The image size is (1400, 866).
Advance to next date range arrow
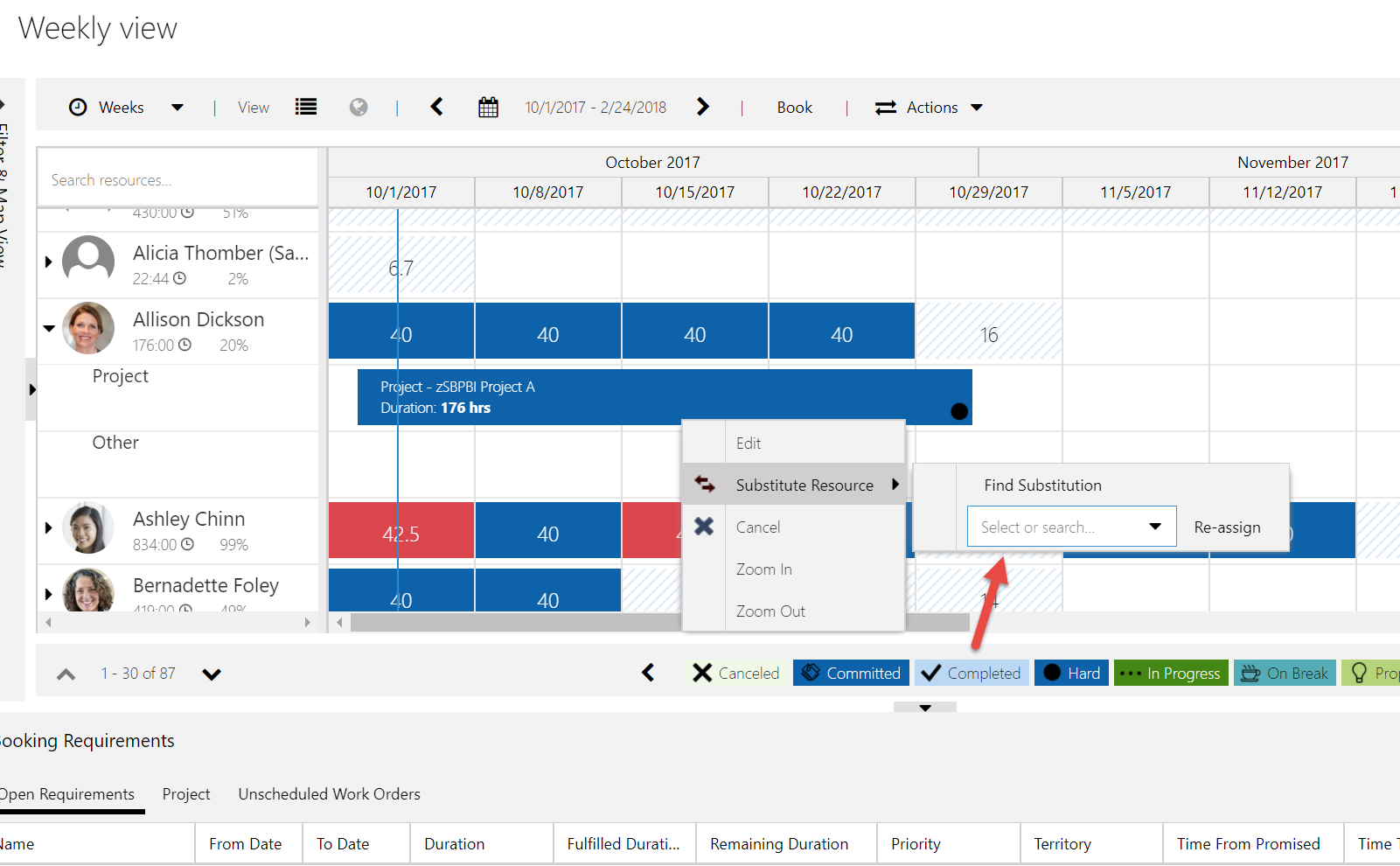pos(703,107)
